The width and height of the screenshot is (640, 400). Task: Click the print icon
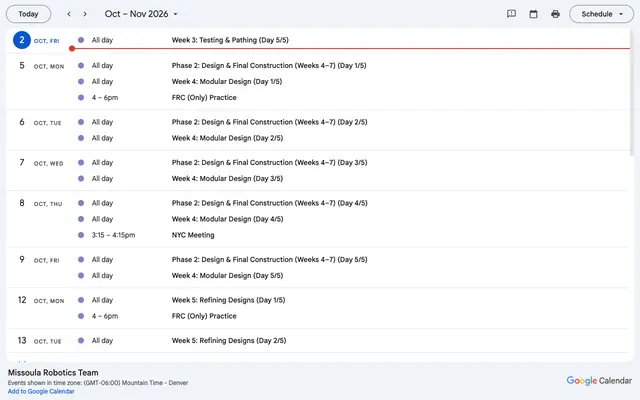[x=555, y=14]
